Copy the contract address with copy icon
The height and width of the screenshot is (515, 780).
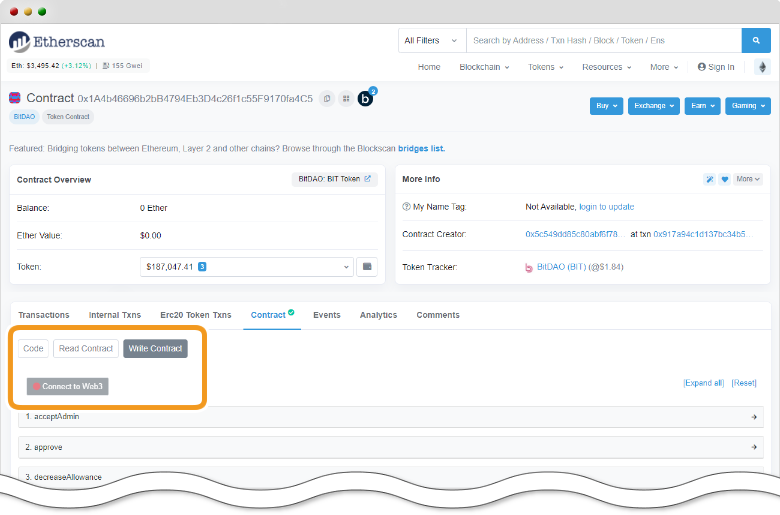click(x=327, y=99)
